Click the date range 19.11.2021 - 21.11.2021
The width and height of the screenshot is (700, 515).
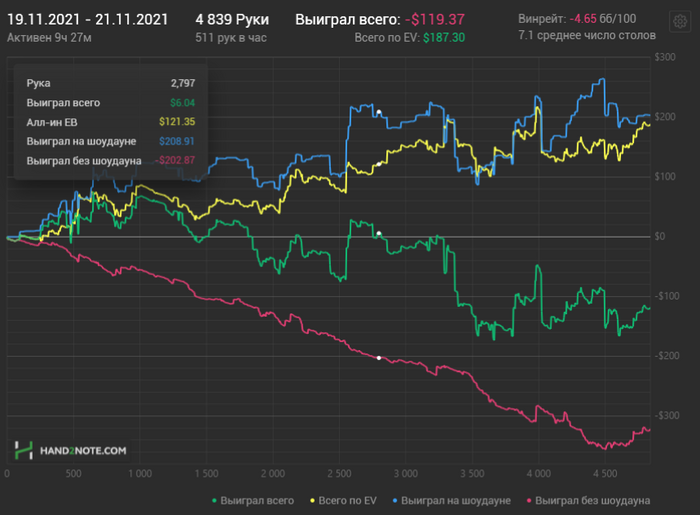point(88,20)
